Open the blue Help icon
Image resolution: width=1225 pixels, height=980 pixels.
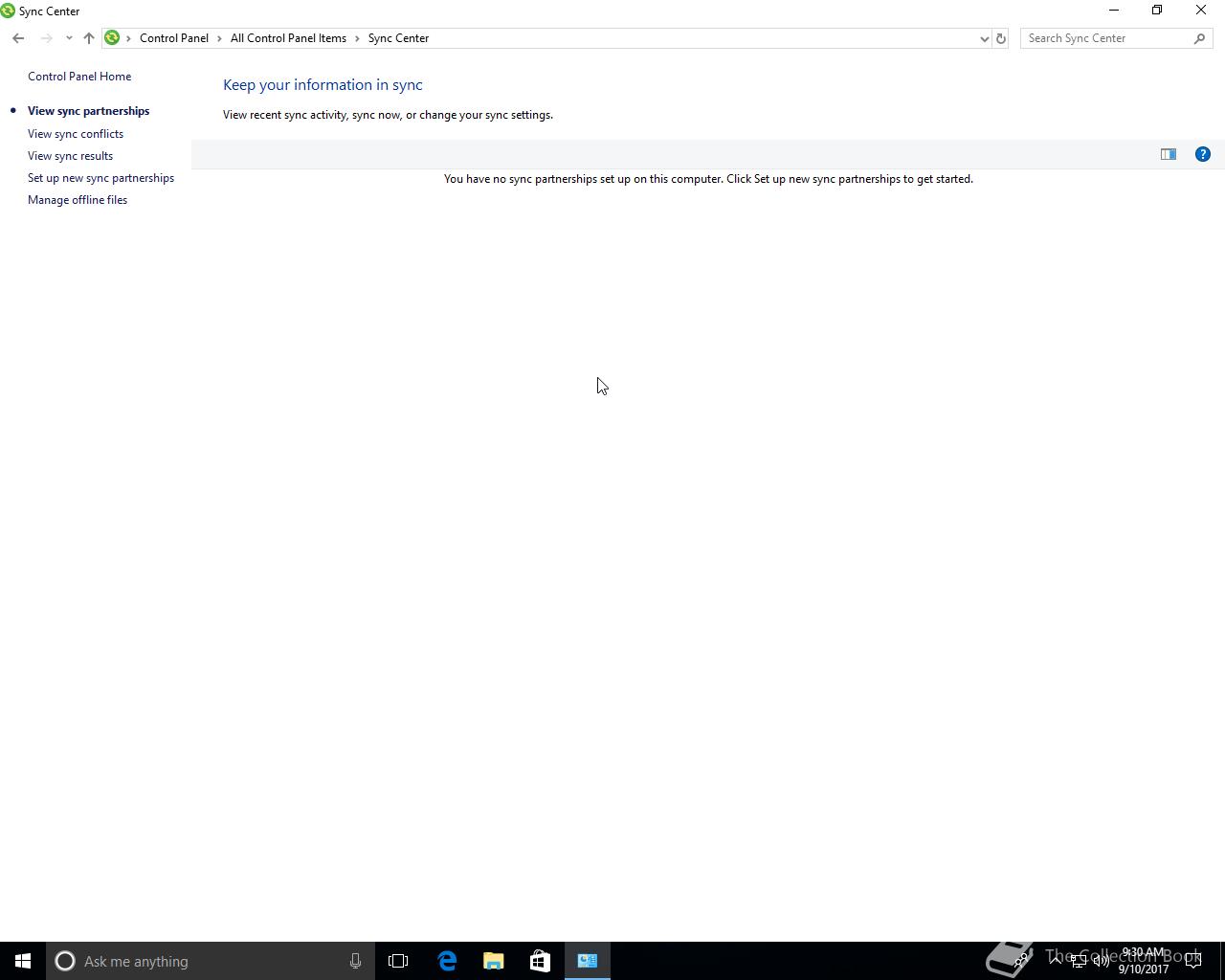click(1203, 154)
